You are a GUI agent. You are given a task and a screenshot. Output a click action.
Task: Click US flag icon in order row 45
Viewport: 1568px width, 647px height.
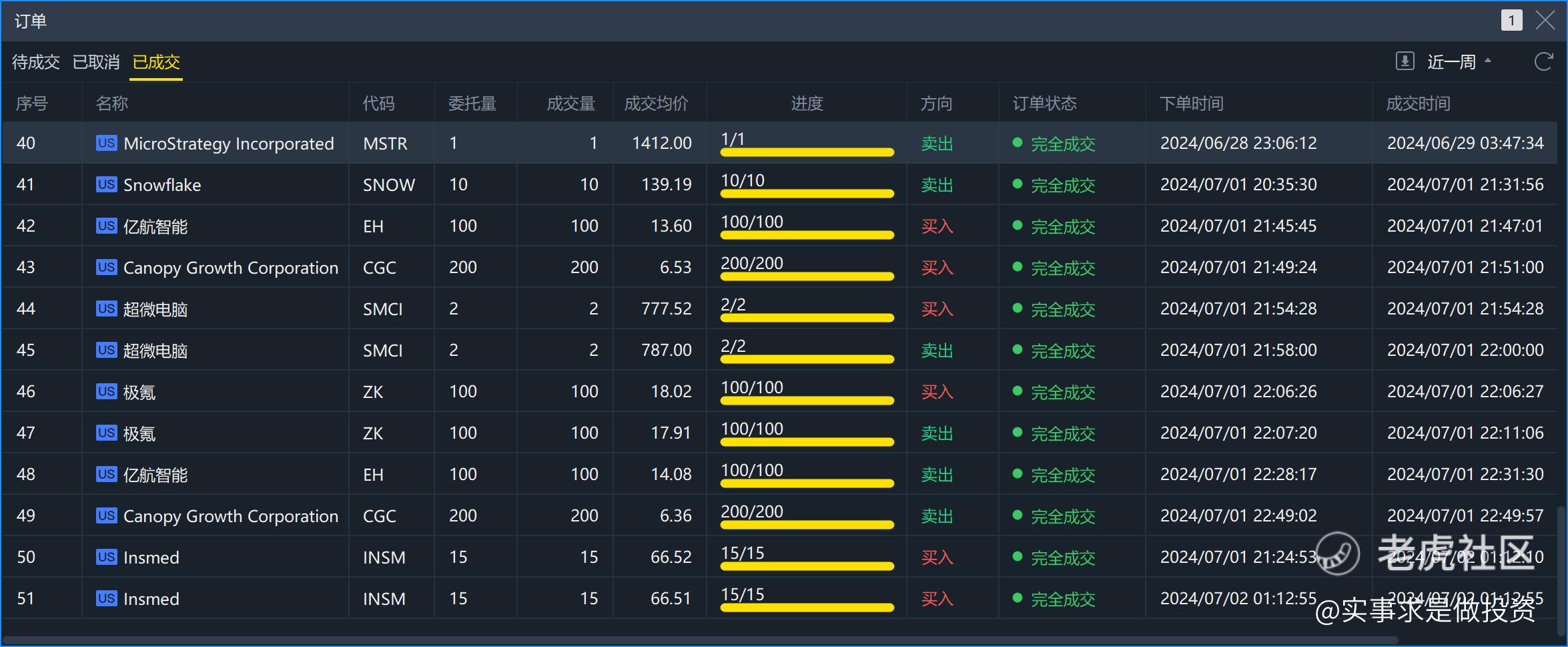tap(106, 350)
